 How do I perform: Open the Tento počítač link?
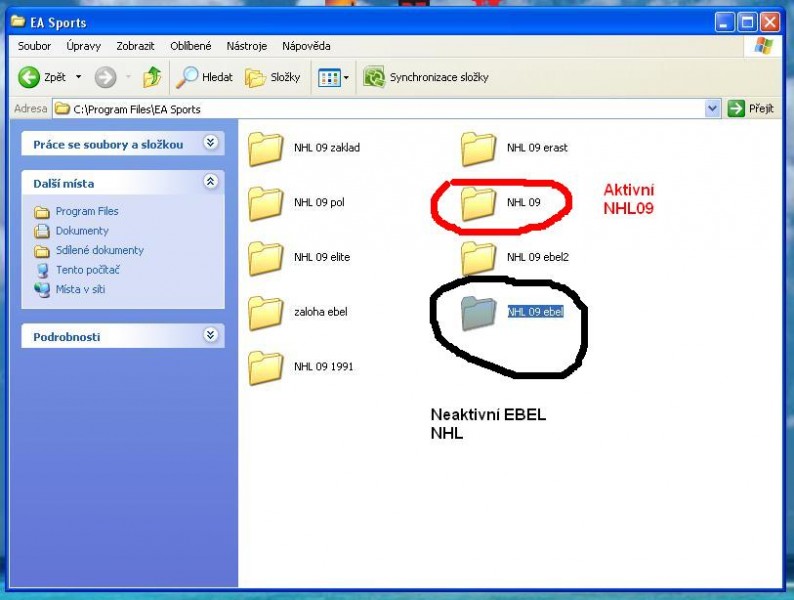tap(88, 270)
